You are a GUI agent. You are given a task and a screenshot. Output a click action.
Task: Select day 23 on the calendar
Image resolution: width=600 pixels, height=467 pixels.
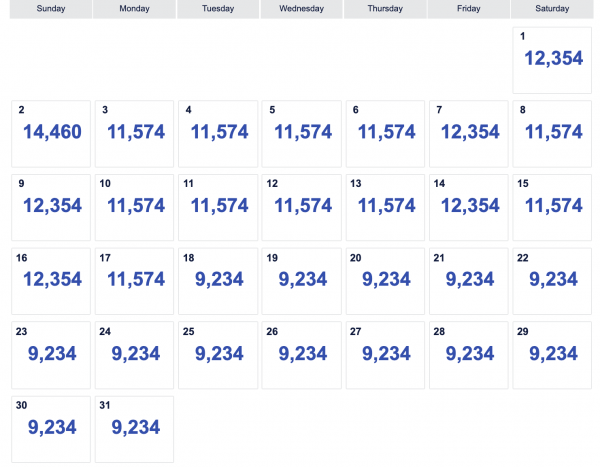[51, 354]
